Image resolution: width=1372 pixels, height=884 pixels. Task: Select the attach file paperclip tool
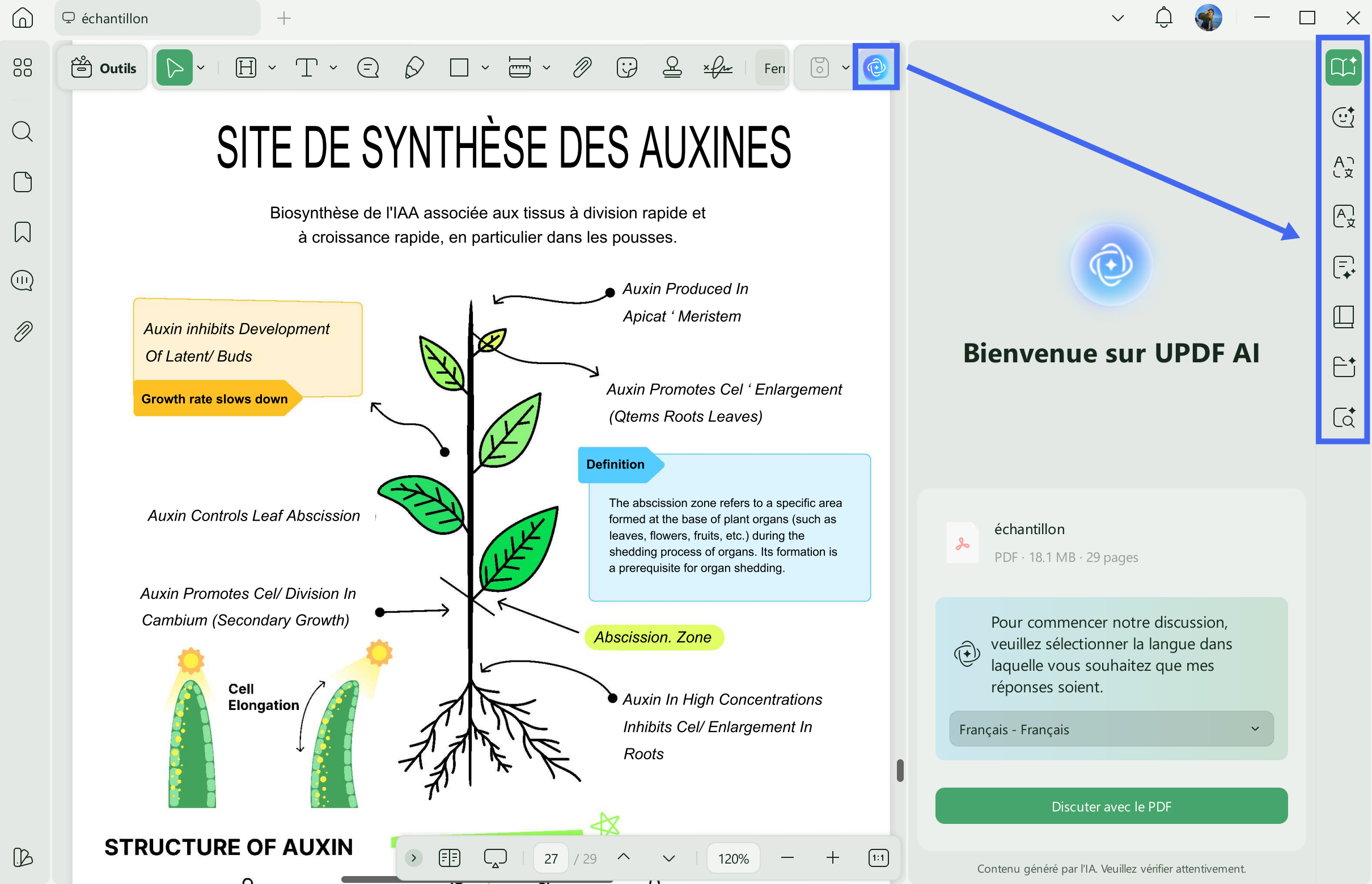coord(582,67)
